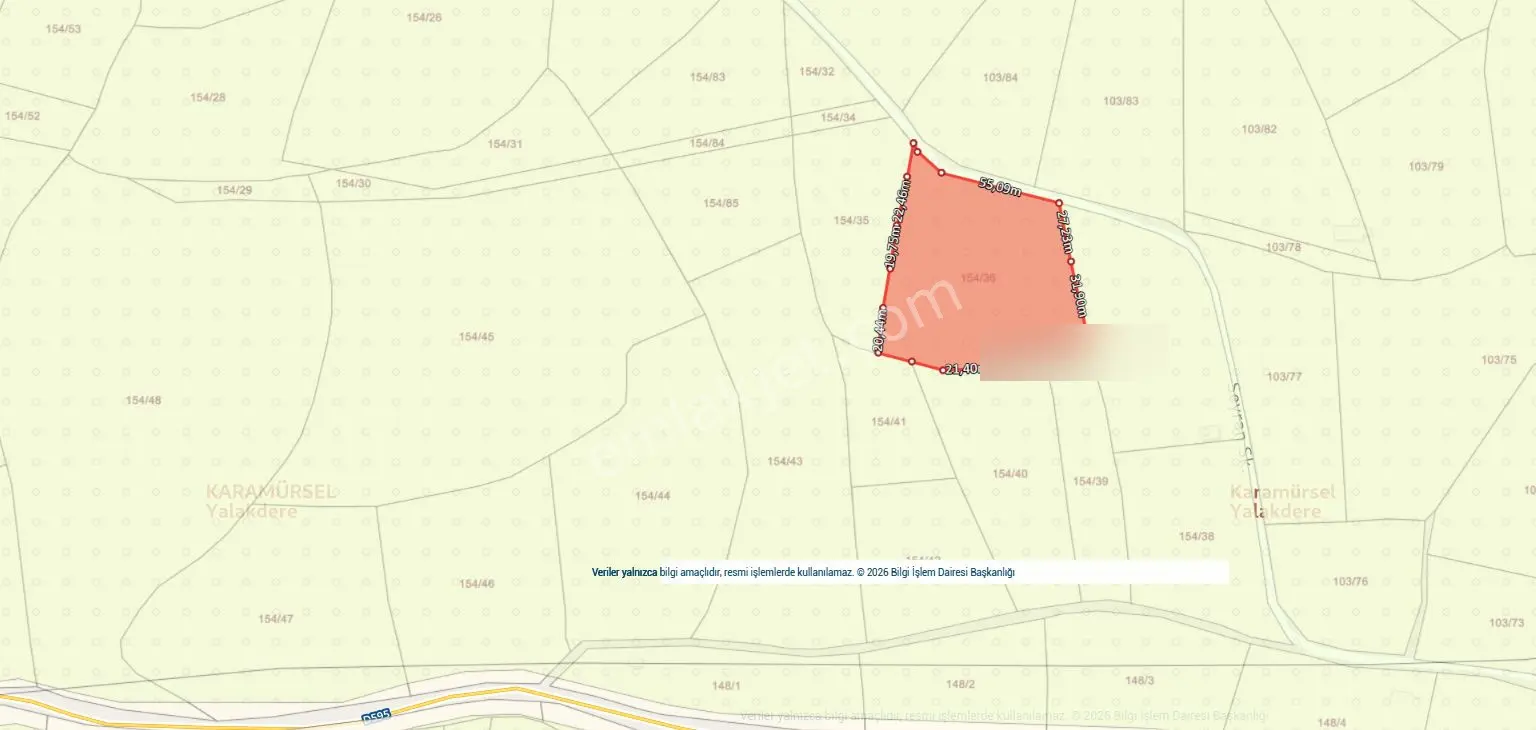Screen dimensions: 1536x730
Task: Select parcel label 154/31
Action: 505,143
